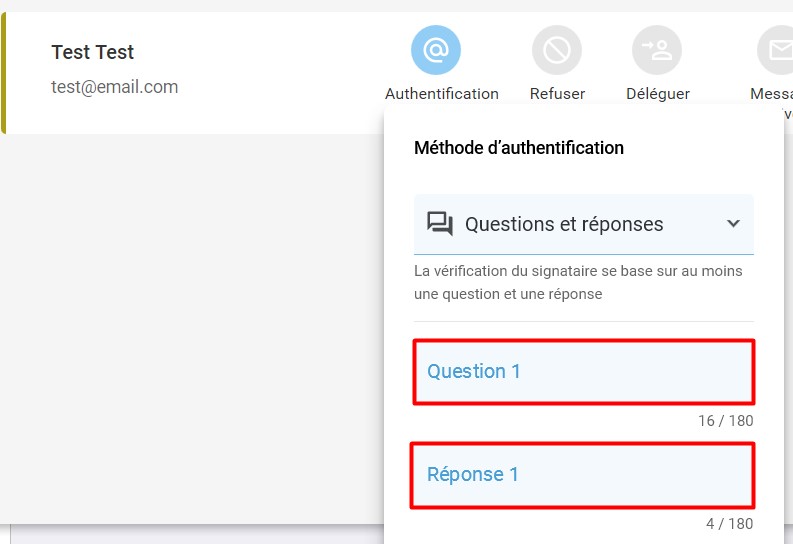Click the blue Authentification @ icon
This screenshot has width=793, height=544.
coord(435,50)
